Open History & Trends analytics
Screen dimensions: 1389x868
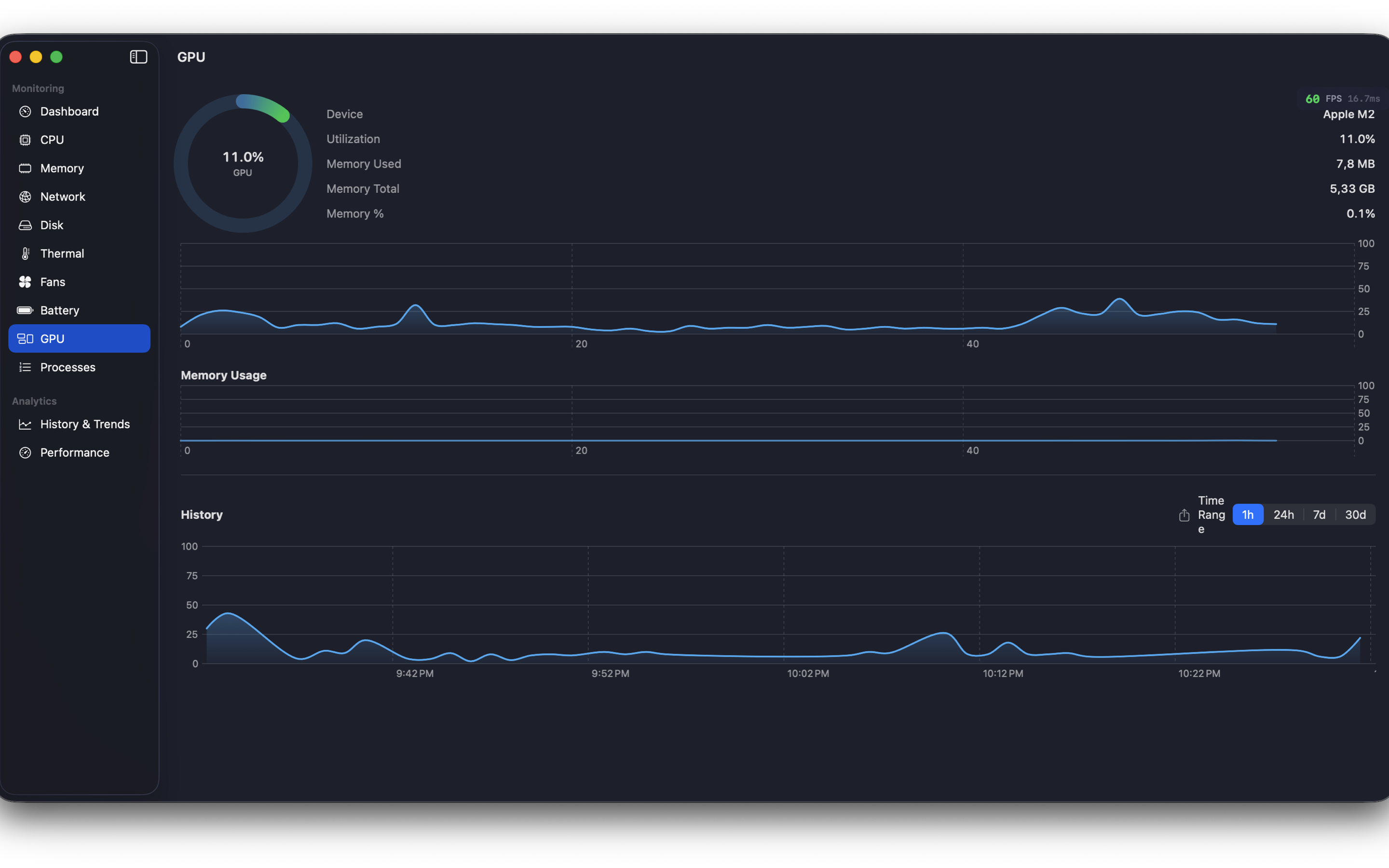click(x=85, y=424)
